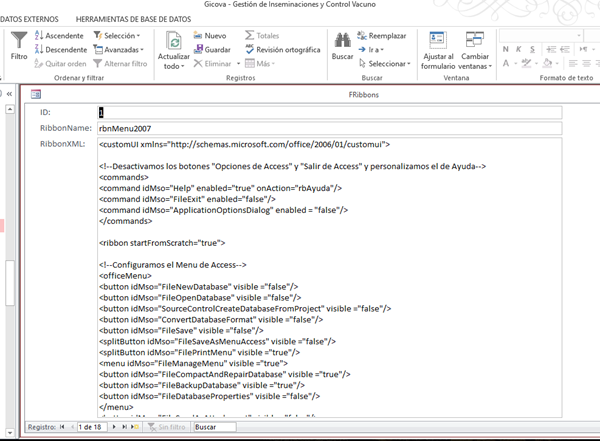Screen dimensions: 600x441
Task: Center text in Formato de texto
Action: 586,63
